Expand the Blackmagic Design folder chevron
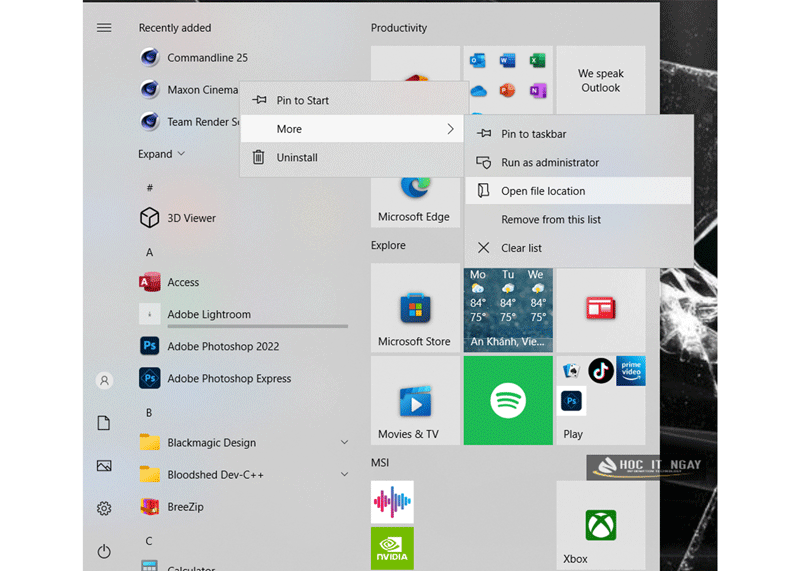Image resolution: width=800 pixels, height=571 pixels. [344, 442]
